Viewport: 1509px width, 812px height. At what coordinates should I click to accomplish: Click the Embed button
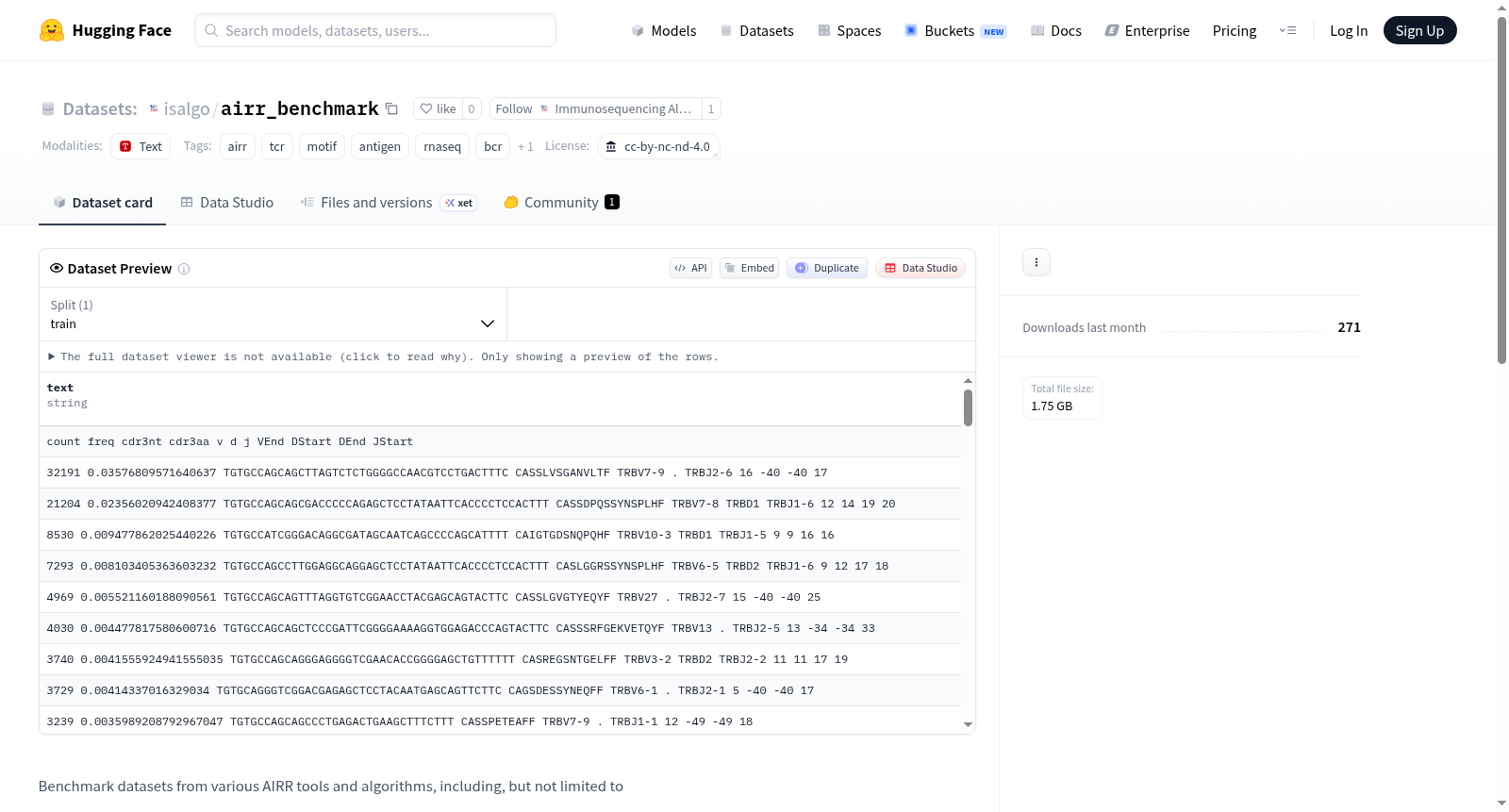[749, 268]
